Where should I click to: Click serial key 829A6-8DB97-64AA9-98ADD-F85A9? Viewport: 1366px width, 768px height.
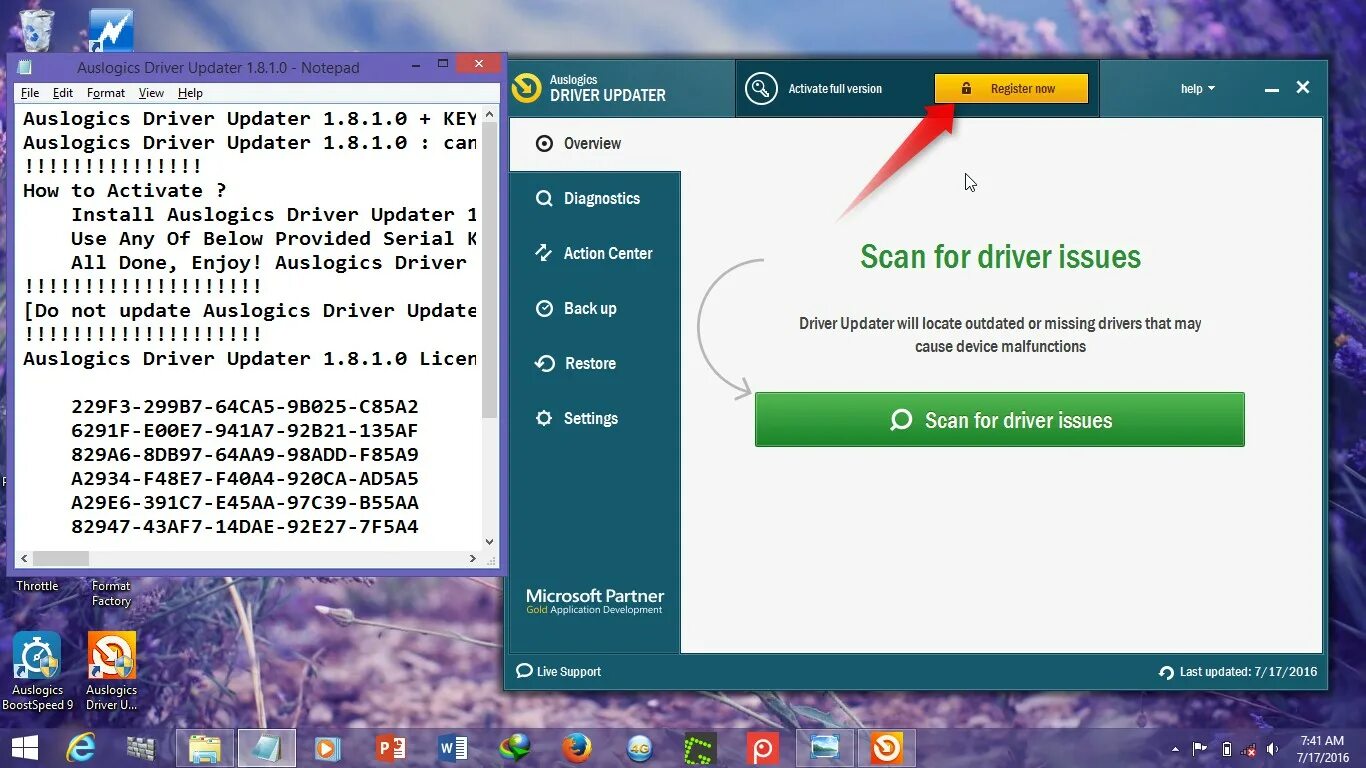[x=245, y=455]
